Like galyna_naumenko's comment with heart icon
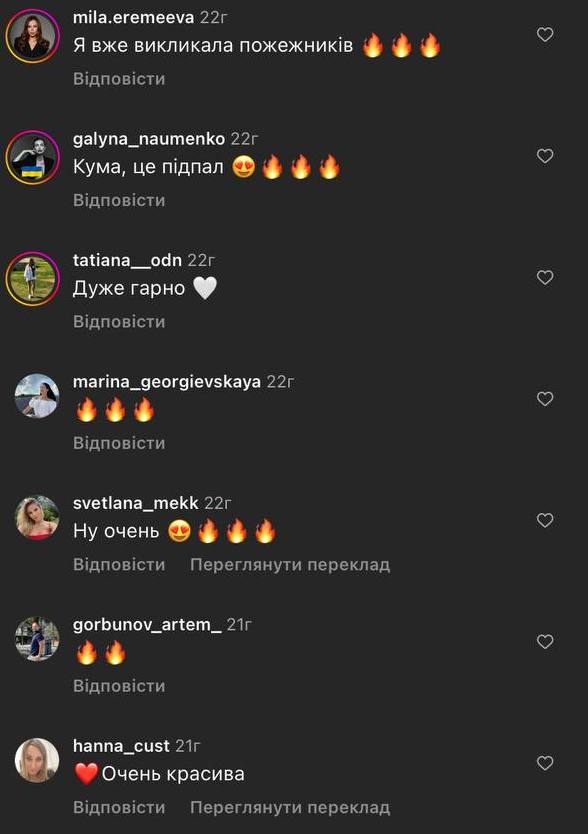The width and height of the screenshot is (588, 834). (545, 156)
